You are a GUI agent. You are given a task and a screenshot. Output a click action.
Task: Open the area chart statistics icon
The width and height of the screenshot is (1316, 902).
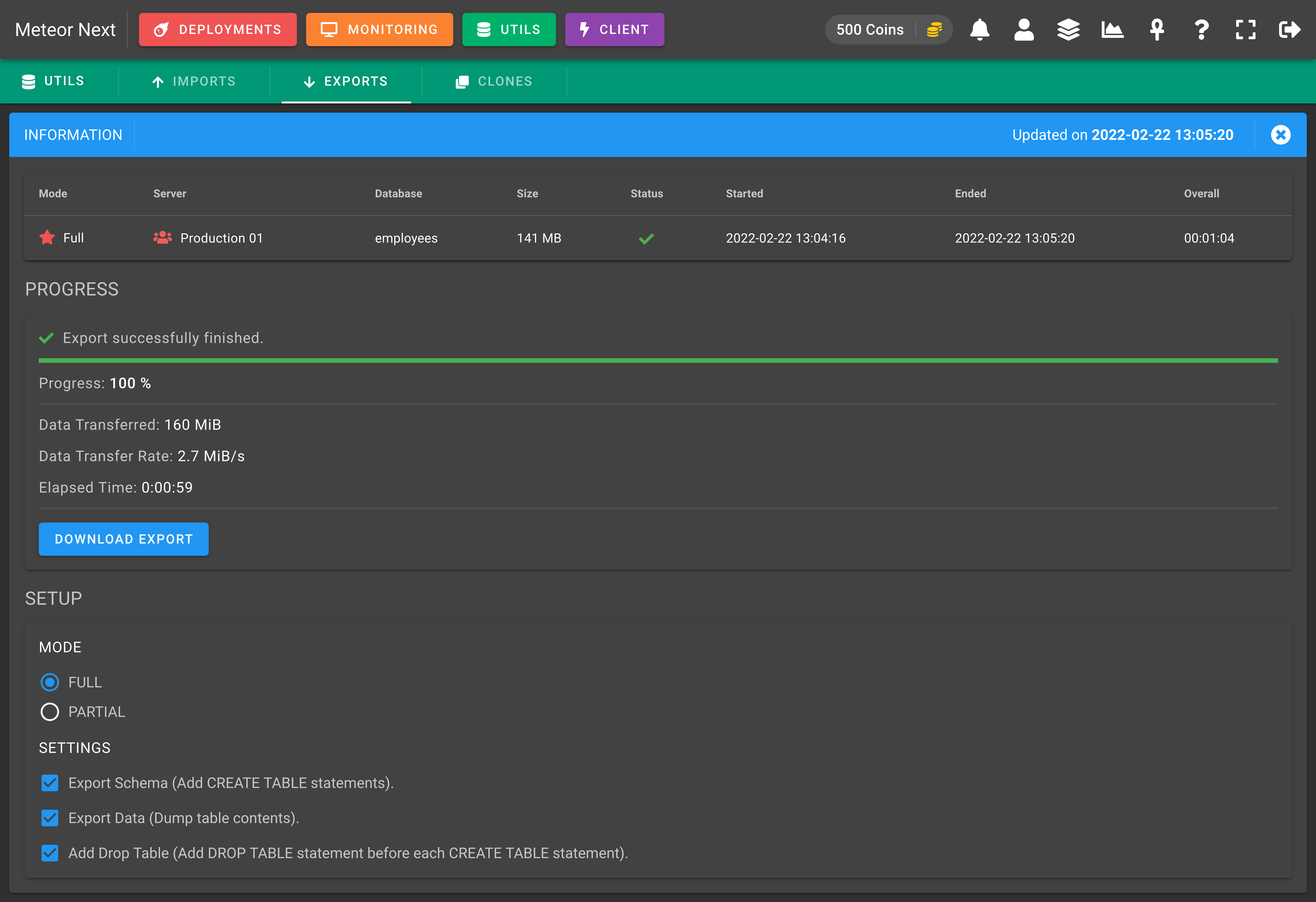coord(1112,30)
